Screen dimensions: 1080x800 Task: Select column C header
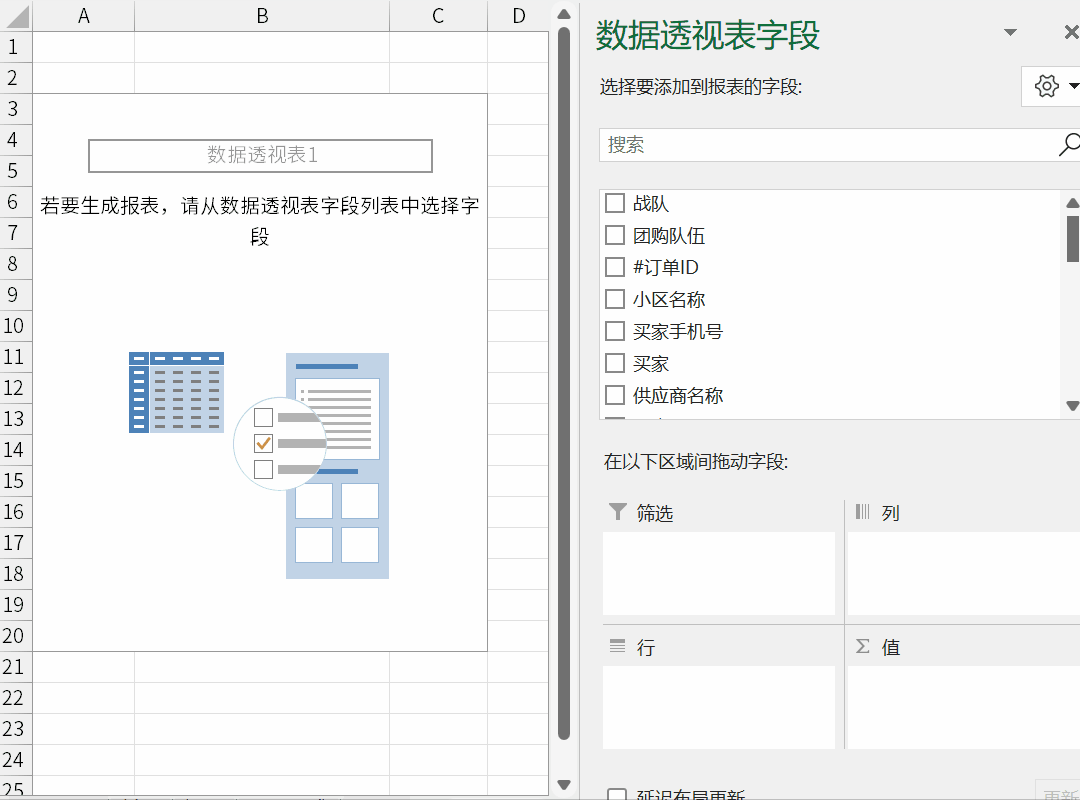point(438,16)
